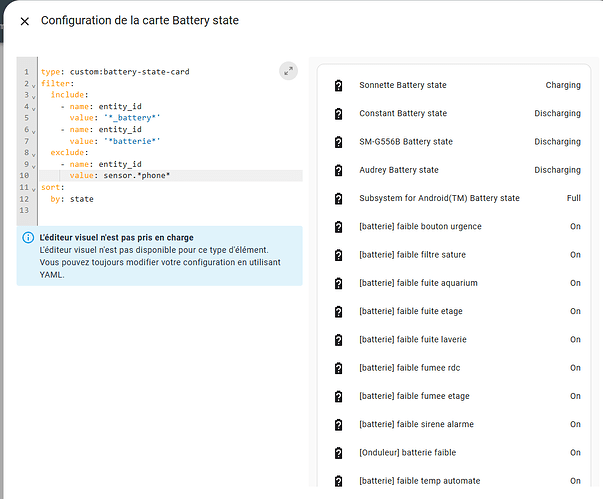
Task: Click the Constant Battery state battery icon
Action: click(x=338, y=114)
